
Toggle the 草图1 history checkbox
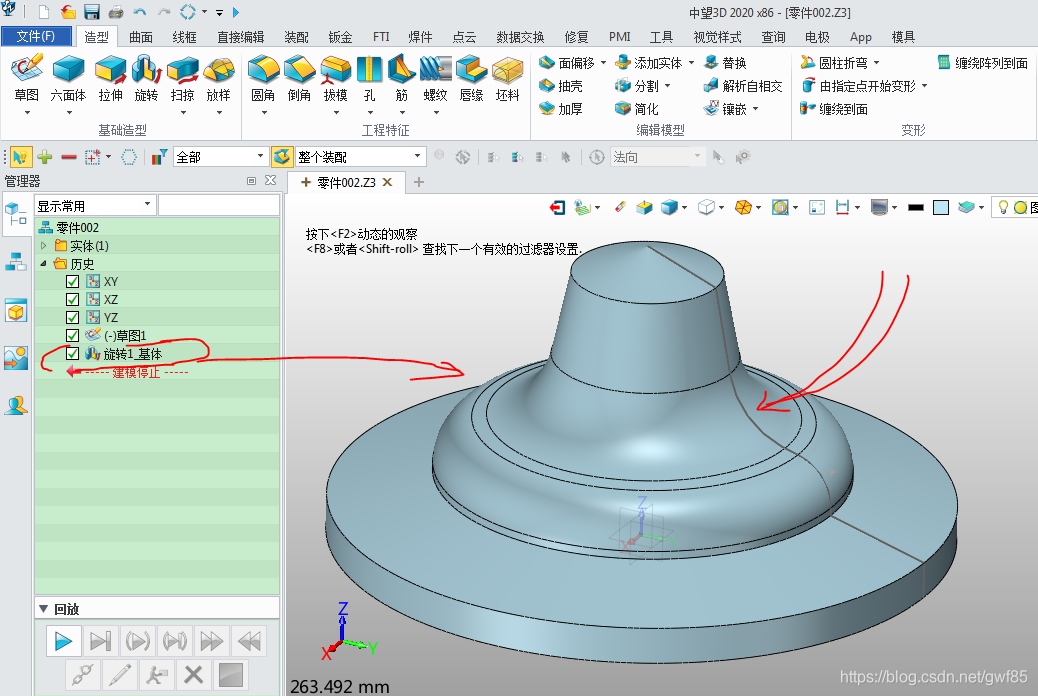click(x=72, y=336)
